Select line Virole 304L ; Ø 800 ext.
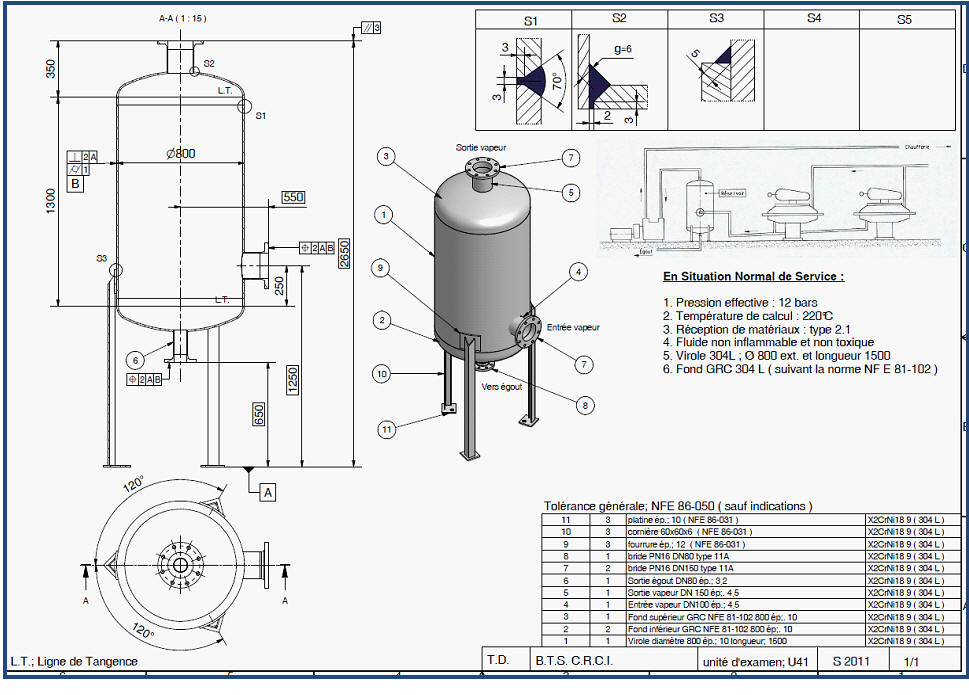 777,356
